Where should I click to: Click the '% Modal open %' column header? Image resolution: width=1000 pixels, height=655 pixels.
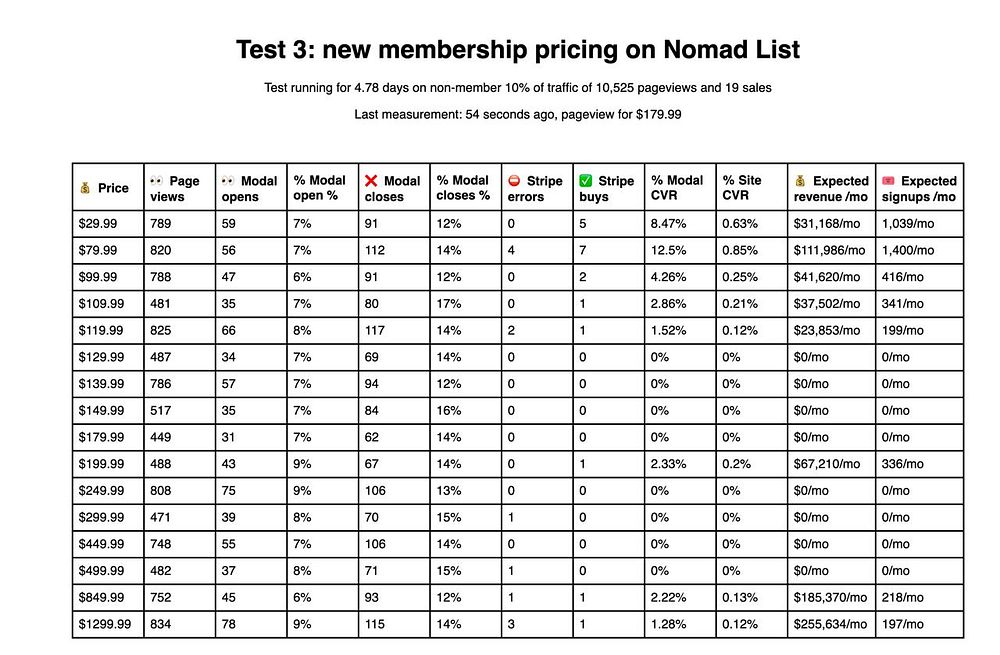[x=320, y=188]
